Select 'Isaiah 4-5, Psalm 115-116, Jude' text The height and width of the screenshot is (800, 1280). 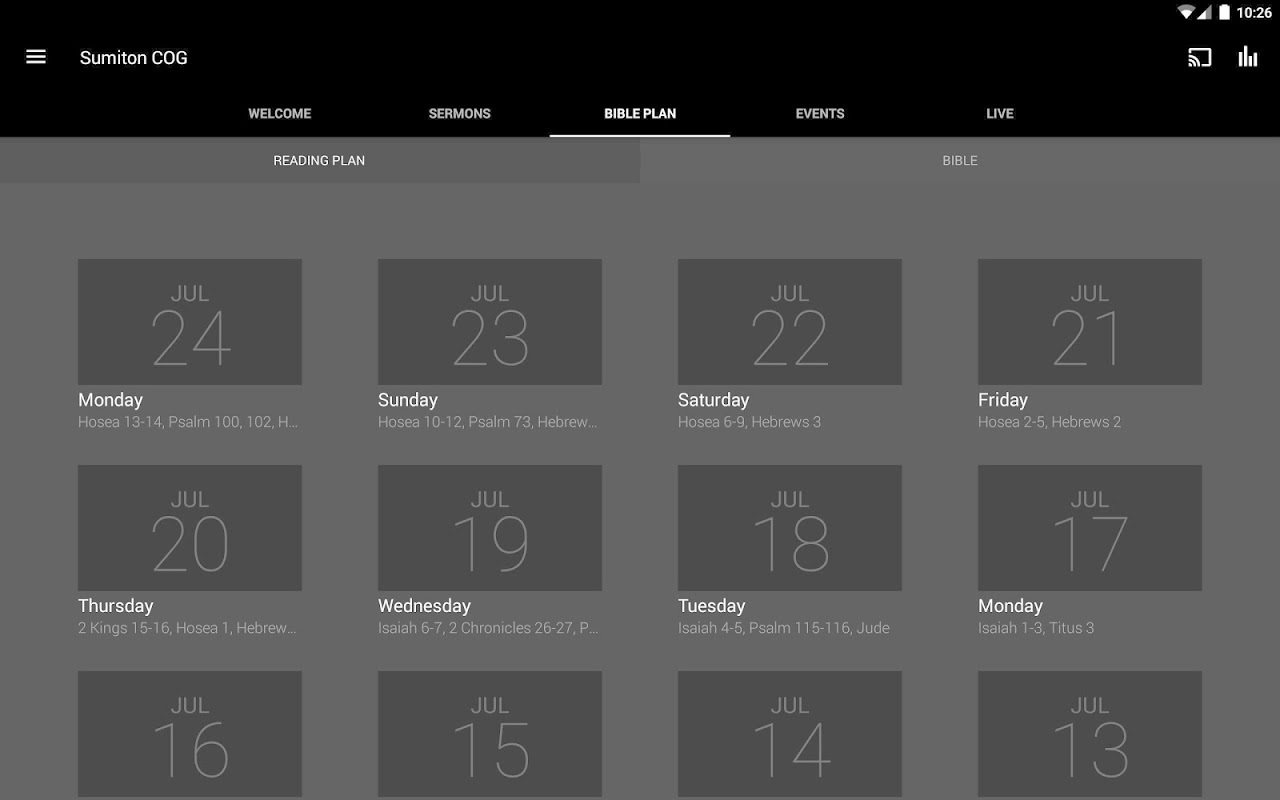pyautogui.click(x=784, y=628)
